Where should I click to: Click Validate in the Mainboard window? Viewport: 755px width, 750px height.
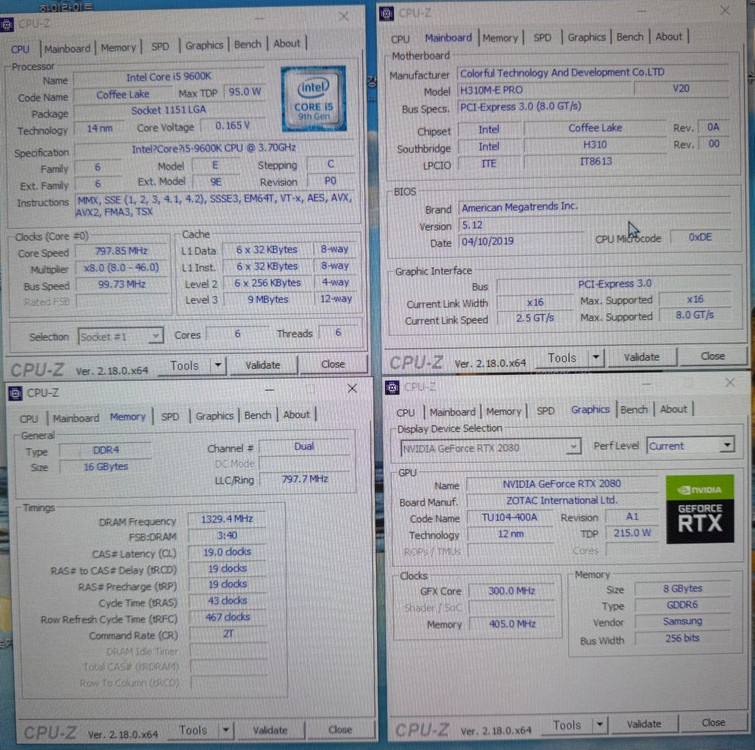[x=641, y=357]
